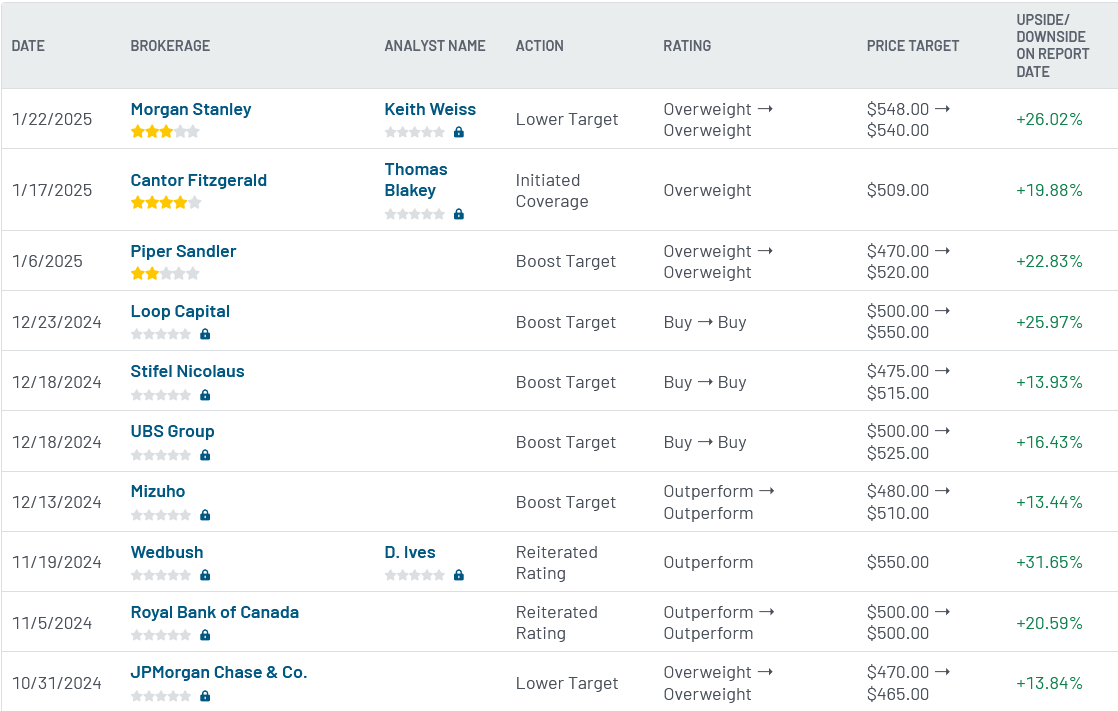1118x711 pixels.
Task: Click the lock icon under Stifel Nicolaus
Action: pyautogui.click(x=205, y=395)
